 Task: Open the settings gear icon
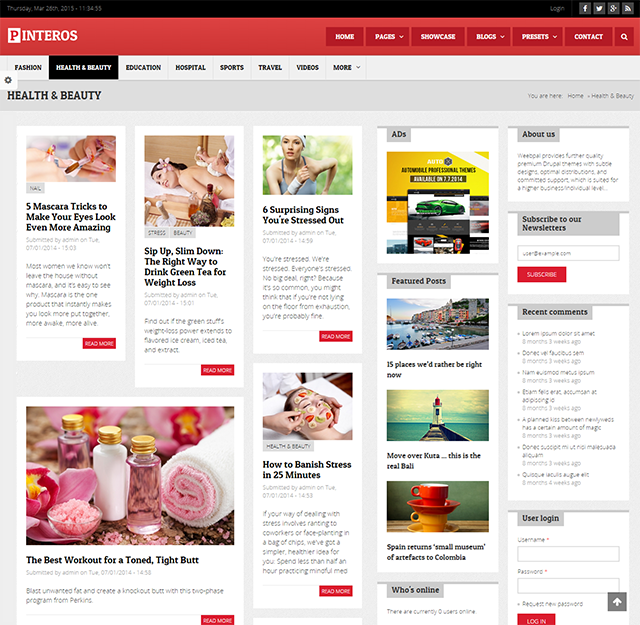(x=8, y=80)
